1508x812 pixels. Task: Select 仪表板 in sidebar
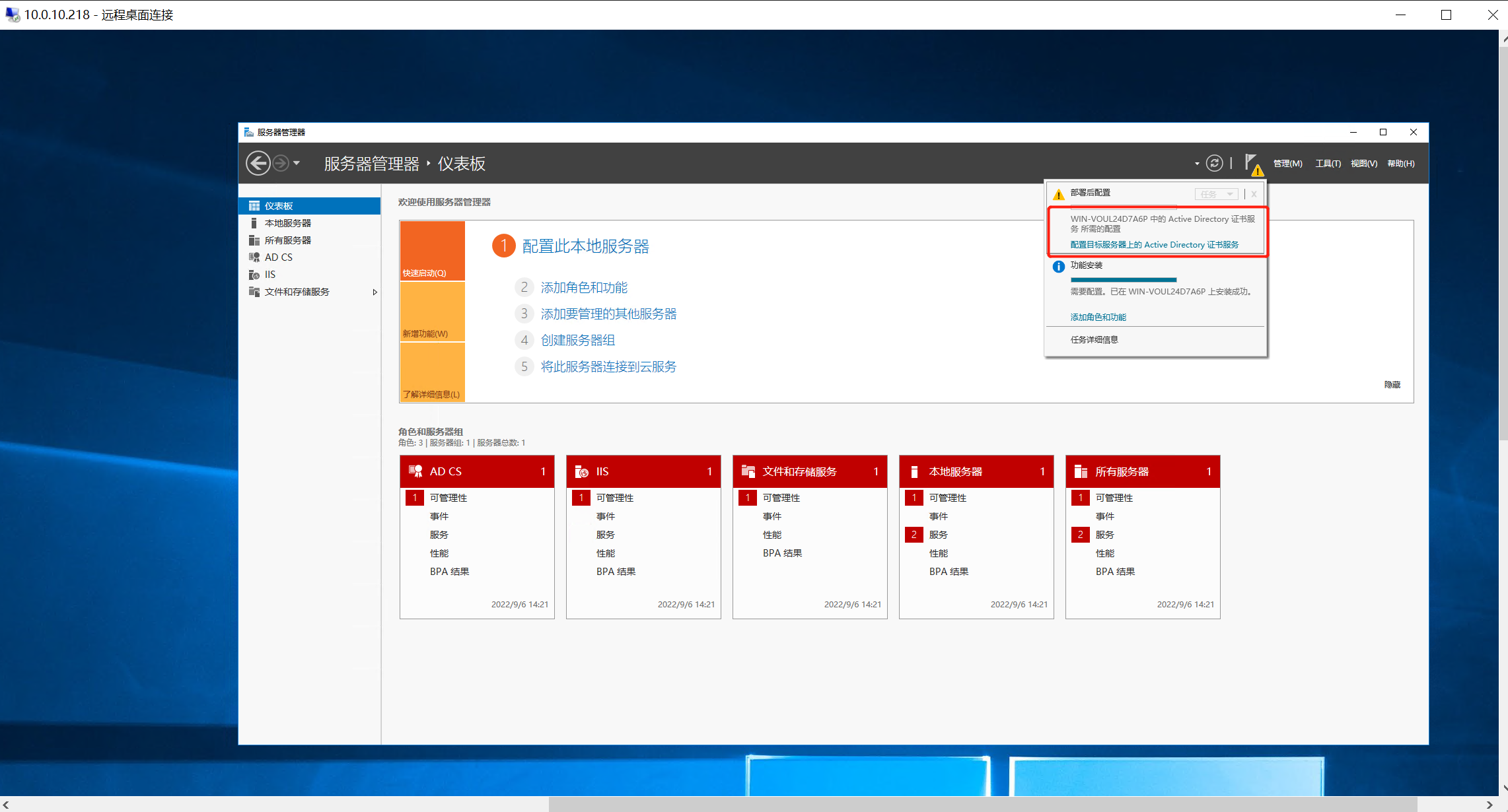(x=309, y=206)
